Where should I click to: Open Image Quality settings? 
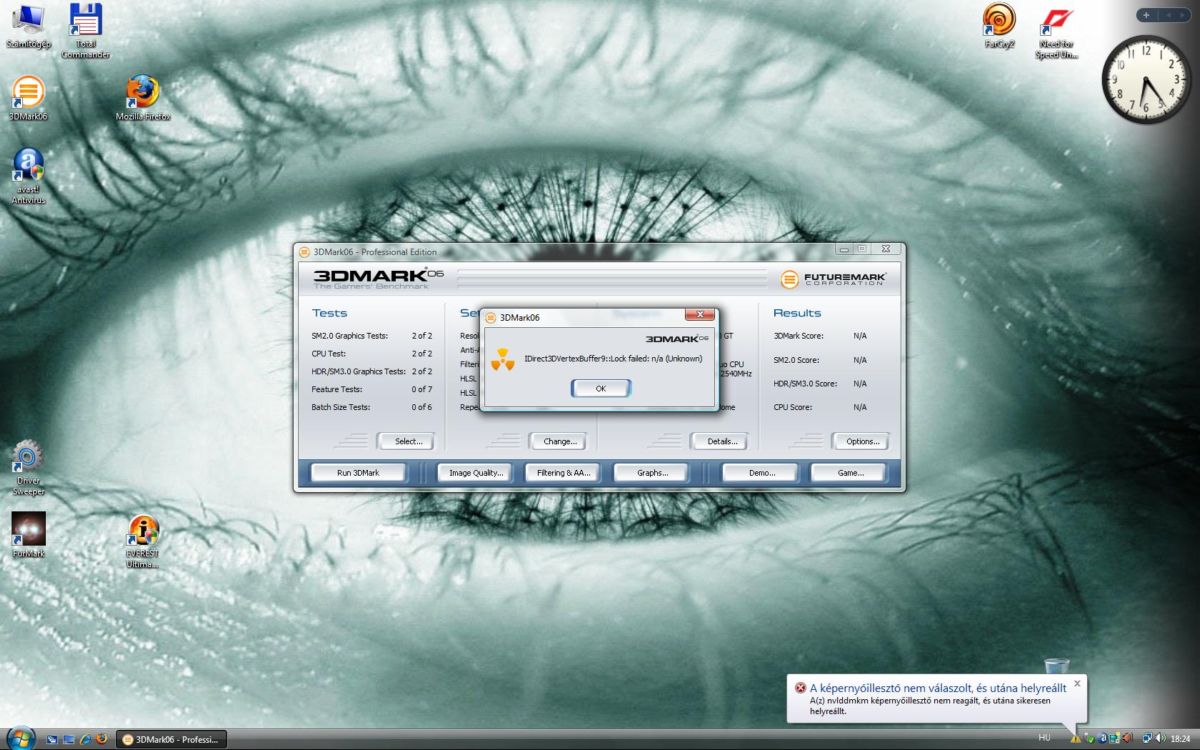coord(476,473)
